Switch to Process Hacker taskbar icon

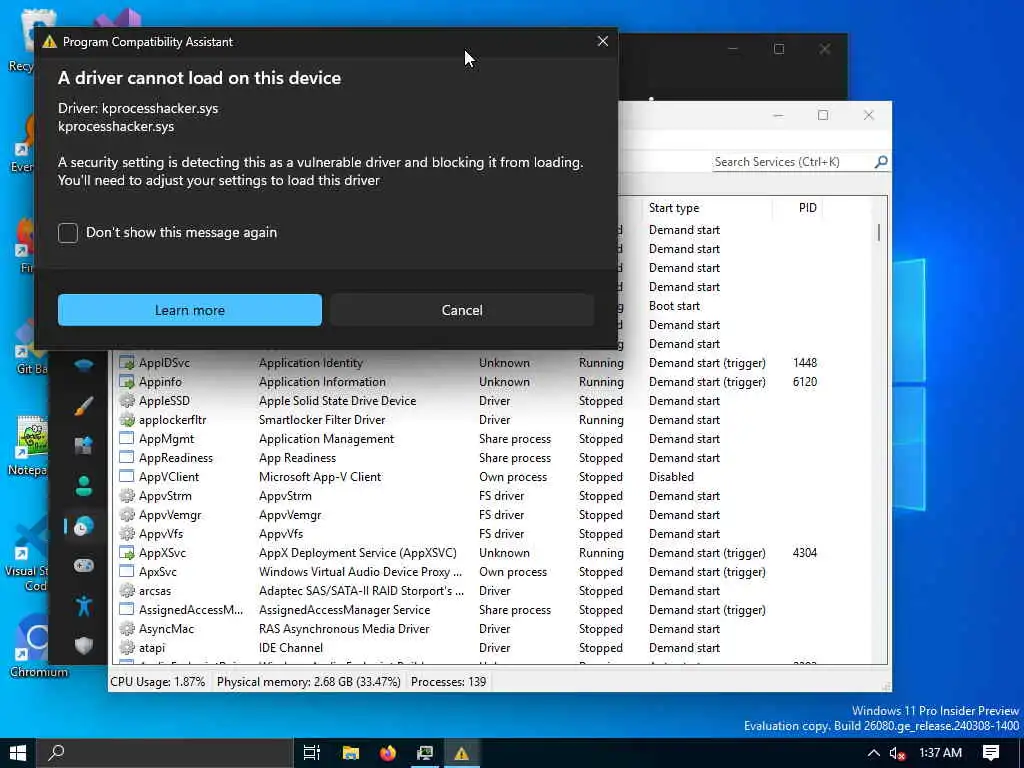pos(425,753)
